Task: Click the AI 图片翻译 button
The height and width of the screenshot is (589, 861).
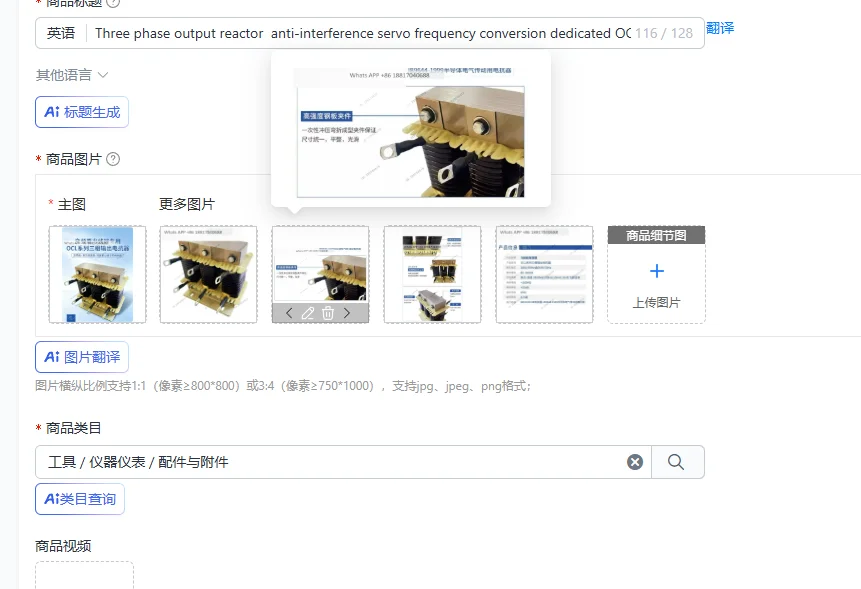Action: coord(82,357)
